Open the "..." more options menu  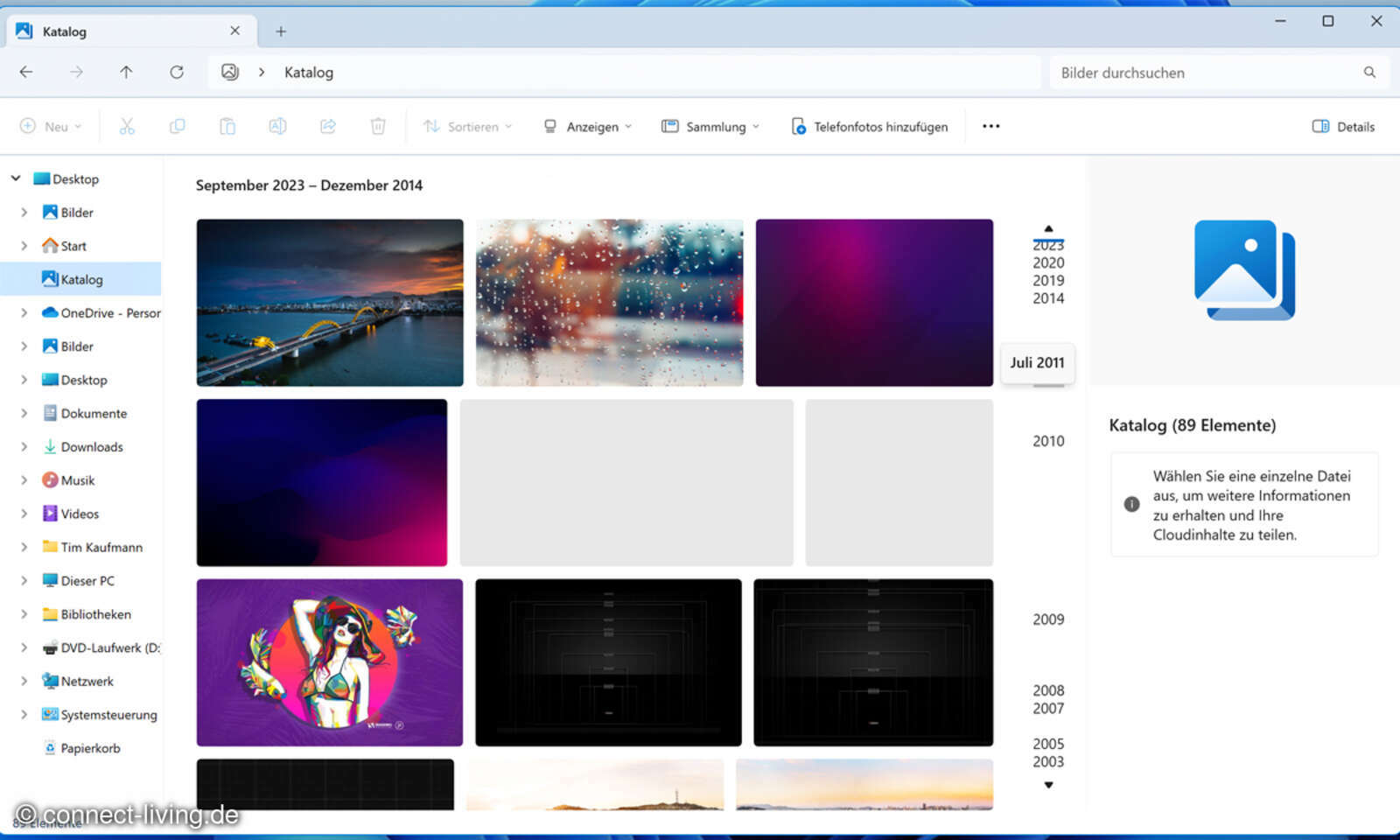[x=990, y=126]
